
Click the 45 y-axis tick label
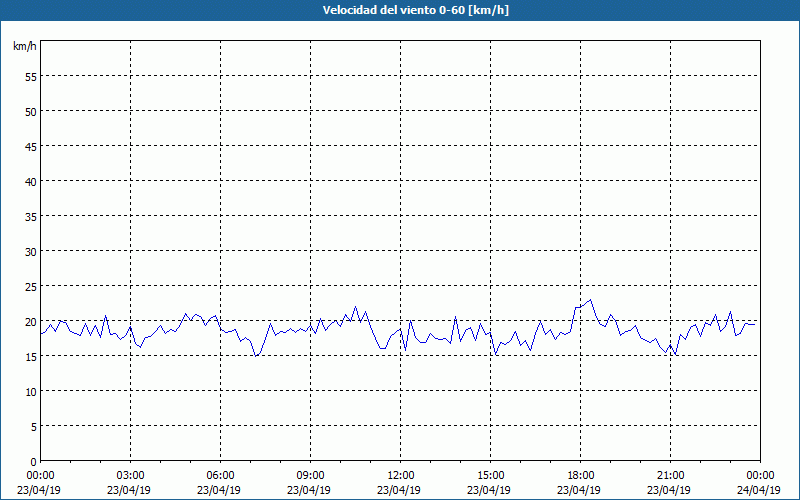(30, 146)
